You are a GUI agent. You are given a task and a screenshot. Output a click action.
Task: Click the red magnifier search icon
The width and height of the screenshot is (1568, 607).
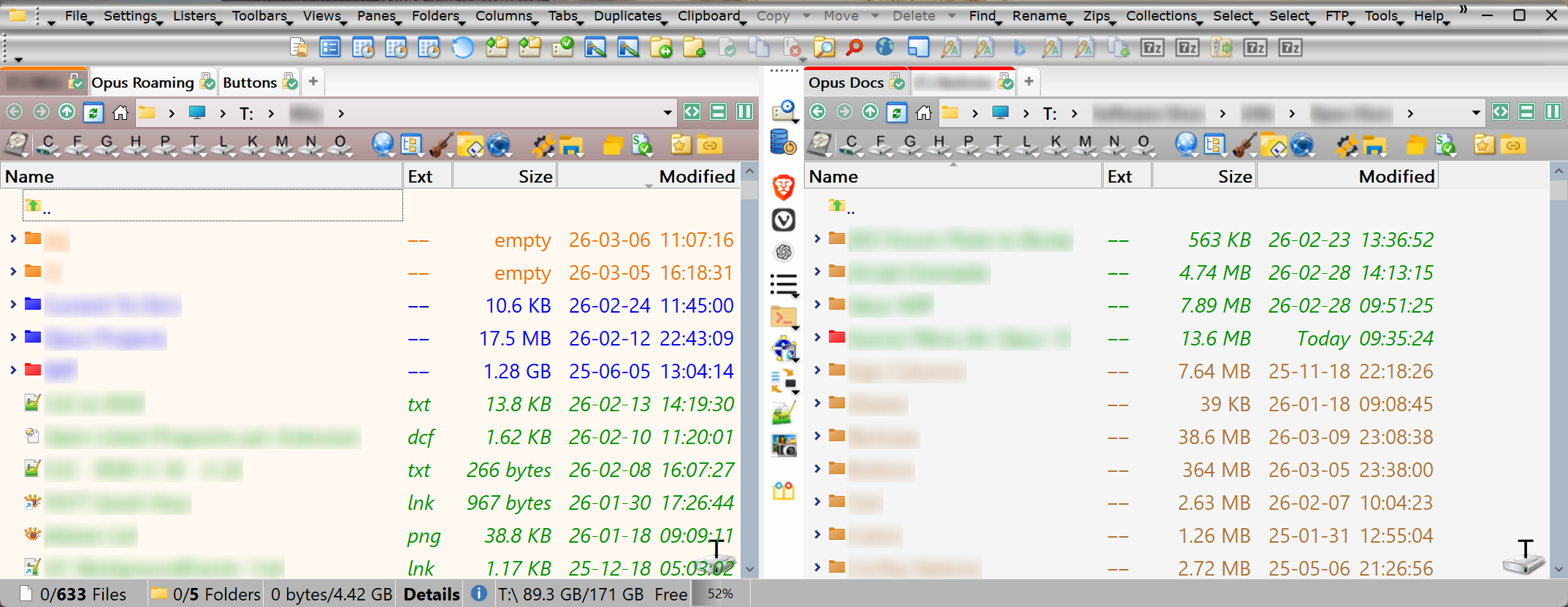[854, 48]
